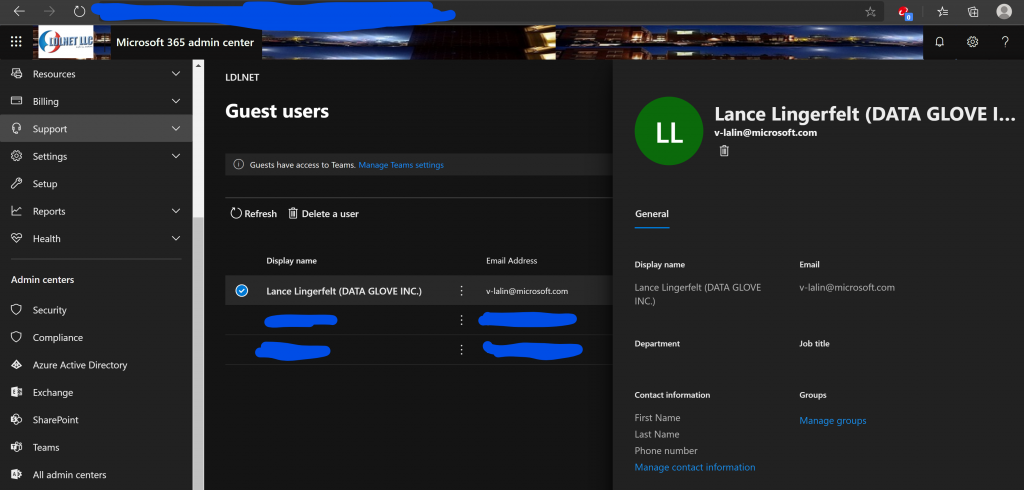Screen dimensions: 1024x490
Task: Click v-lalin@microsoft.com in the table row
Action: (x=527, y=291)
